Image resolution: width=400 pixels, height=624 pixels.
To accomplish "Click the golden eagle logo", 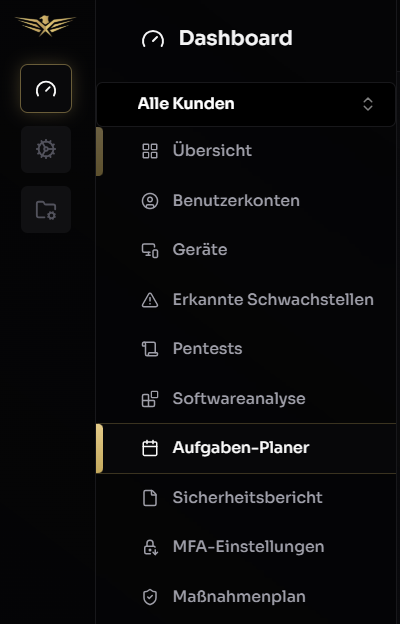I will tap(45, 25).
